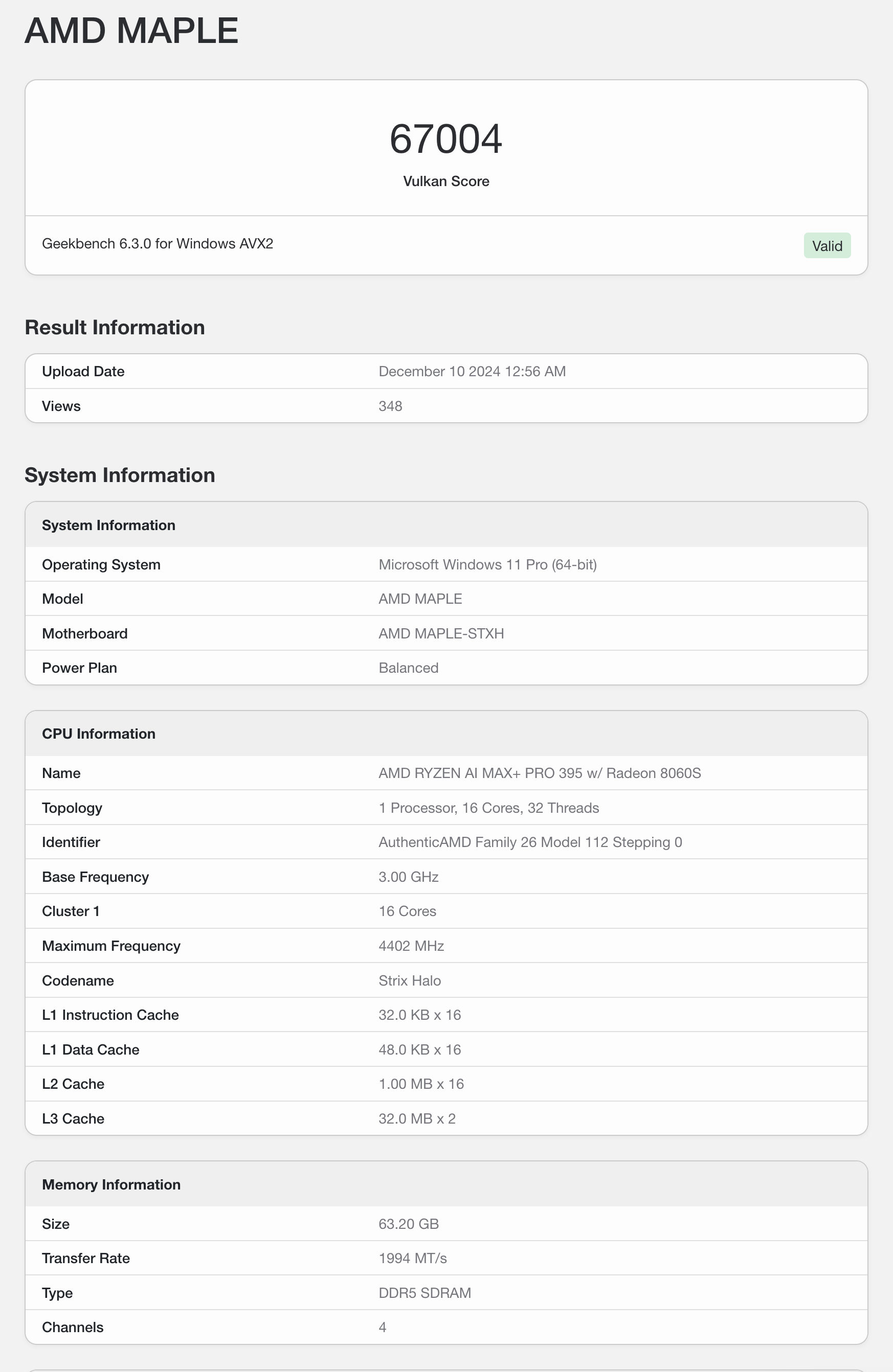Viewport: 893px width, 1372px height.
Task: Click the Maximum Frequency 4402 MHz value
Action: pos(411,946)
